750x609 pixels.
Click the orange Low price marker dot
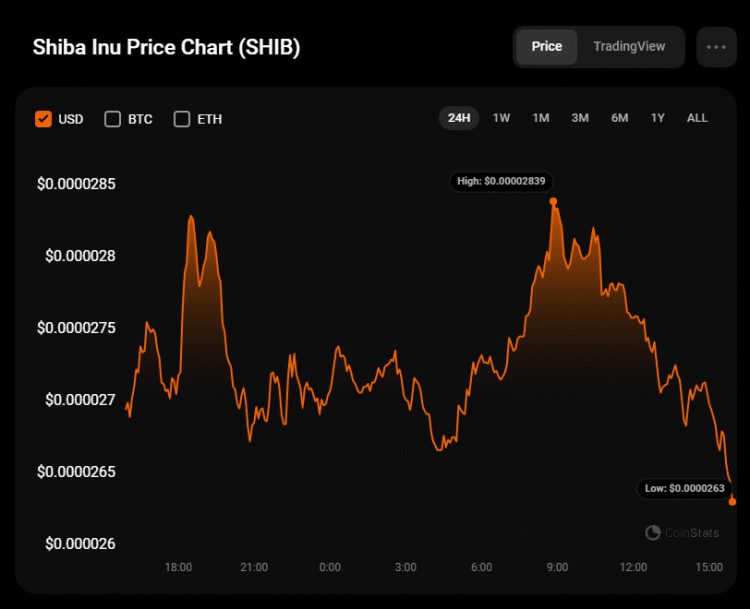(732, 501)
